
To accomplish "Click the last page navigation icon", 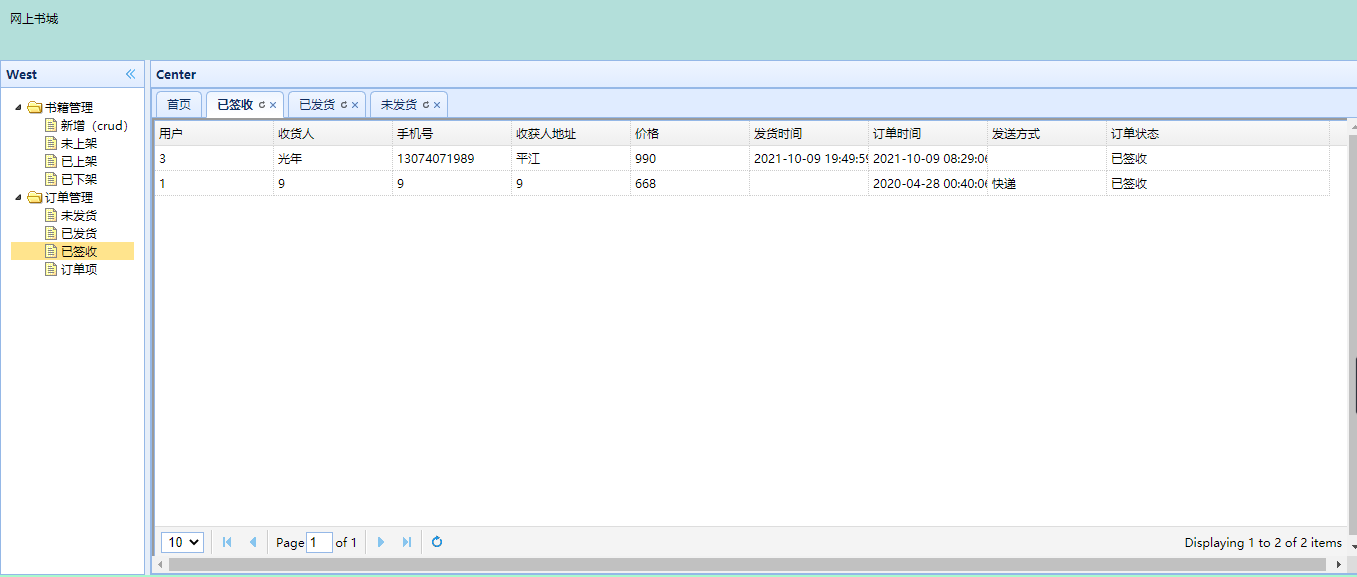I will [x=406, y=542].
